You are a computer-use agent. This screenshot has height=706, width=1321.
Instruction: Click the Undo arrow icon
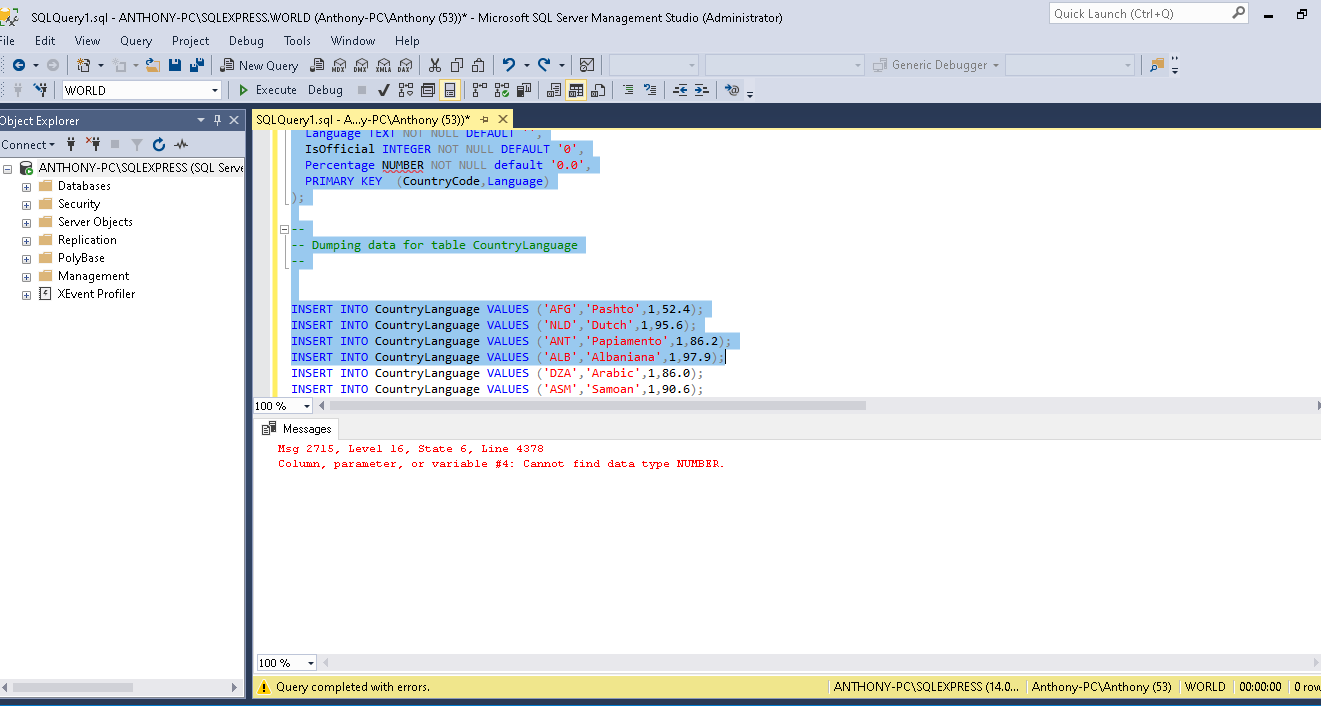[509, 65]
